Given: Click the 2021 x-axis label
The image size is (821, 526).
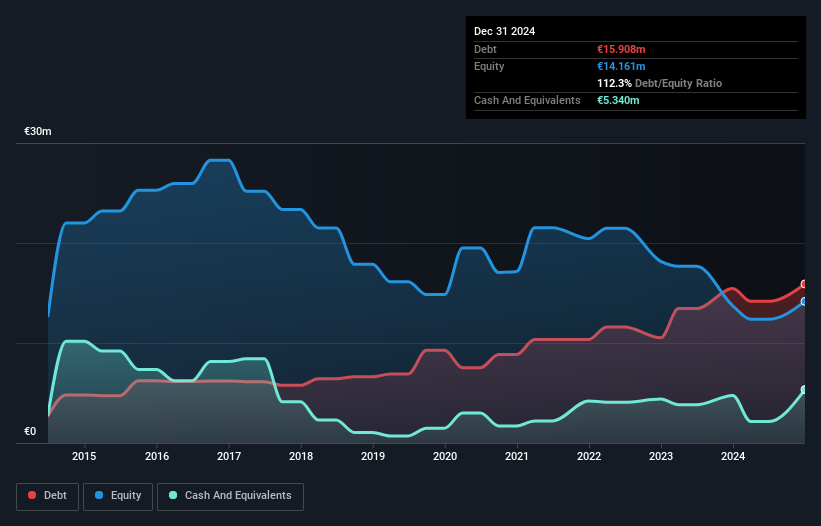Looking at the screenshot, I should [x=517, y=456].
